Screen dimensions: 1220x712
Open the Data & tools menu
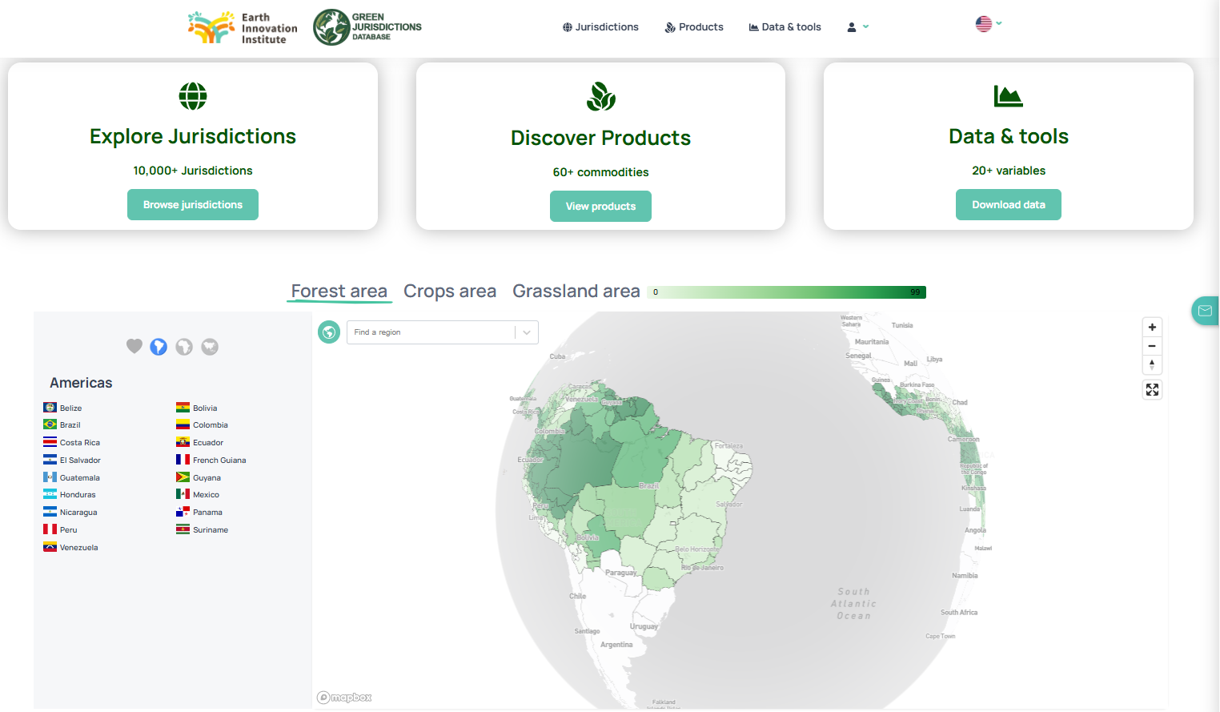click(785, 27)
